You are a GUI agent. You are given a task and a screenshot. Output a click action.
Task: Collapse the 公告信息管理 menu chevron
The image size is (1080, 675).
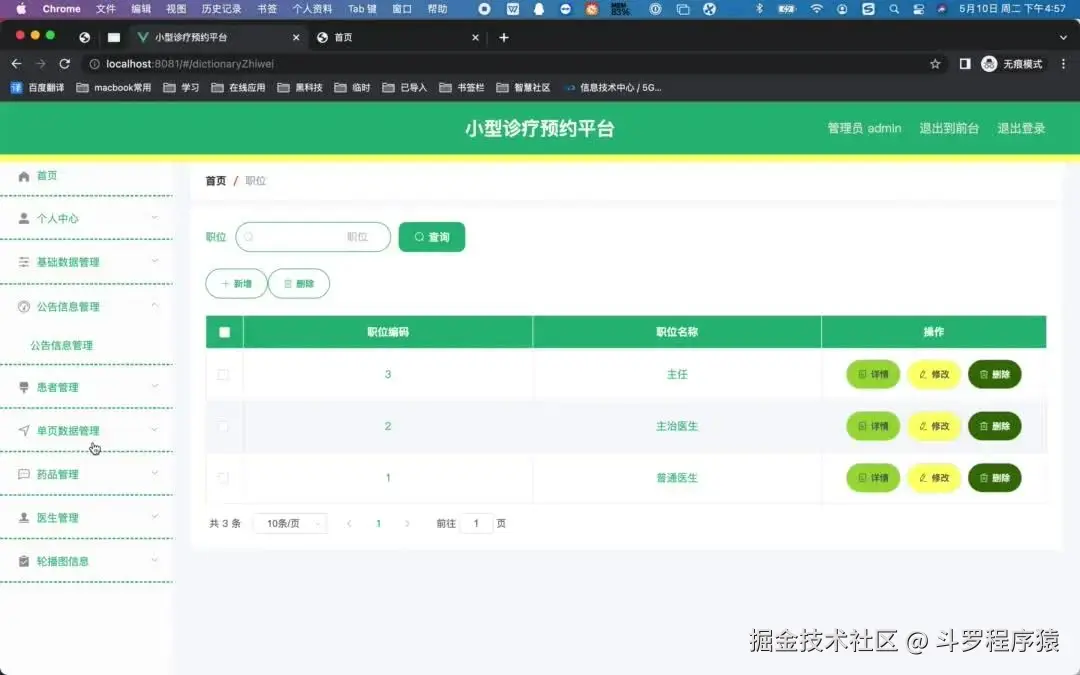click(154, 305)
